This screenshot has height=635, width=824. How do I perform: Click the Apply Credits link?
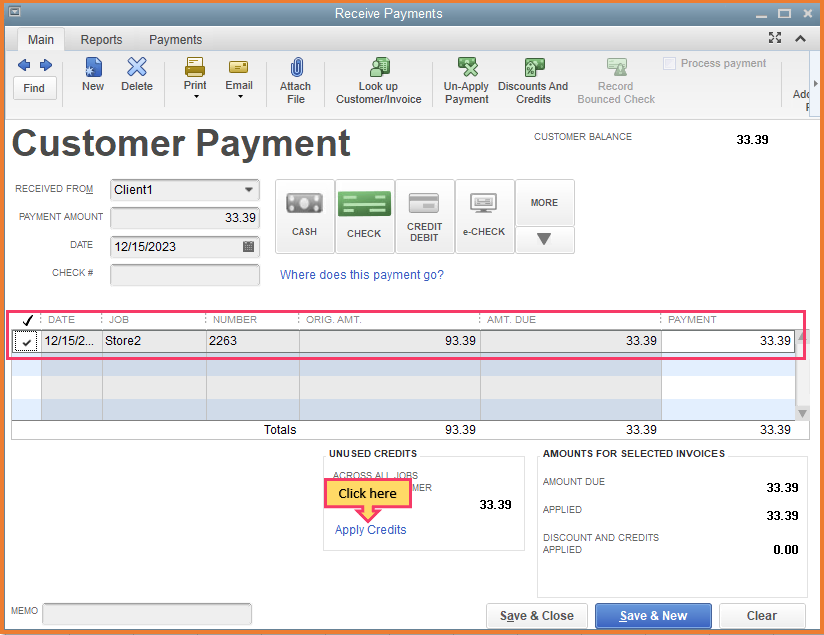(370, 529)
